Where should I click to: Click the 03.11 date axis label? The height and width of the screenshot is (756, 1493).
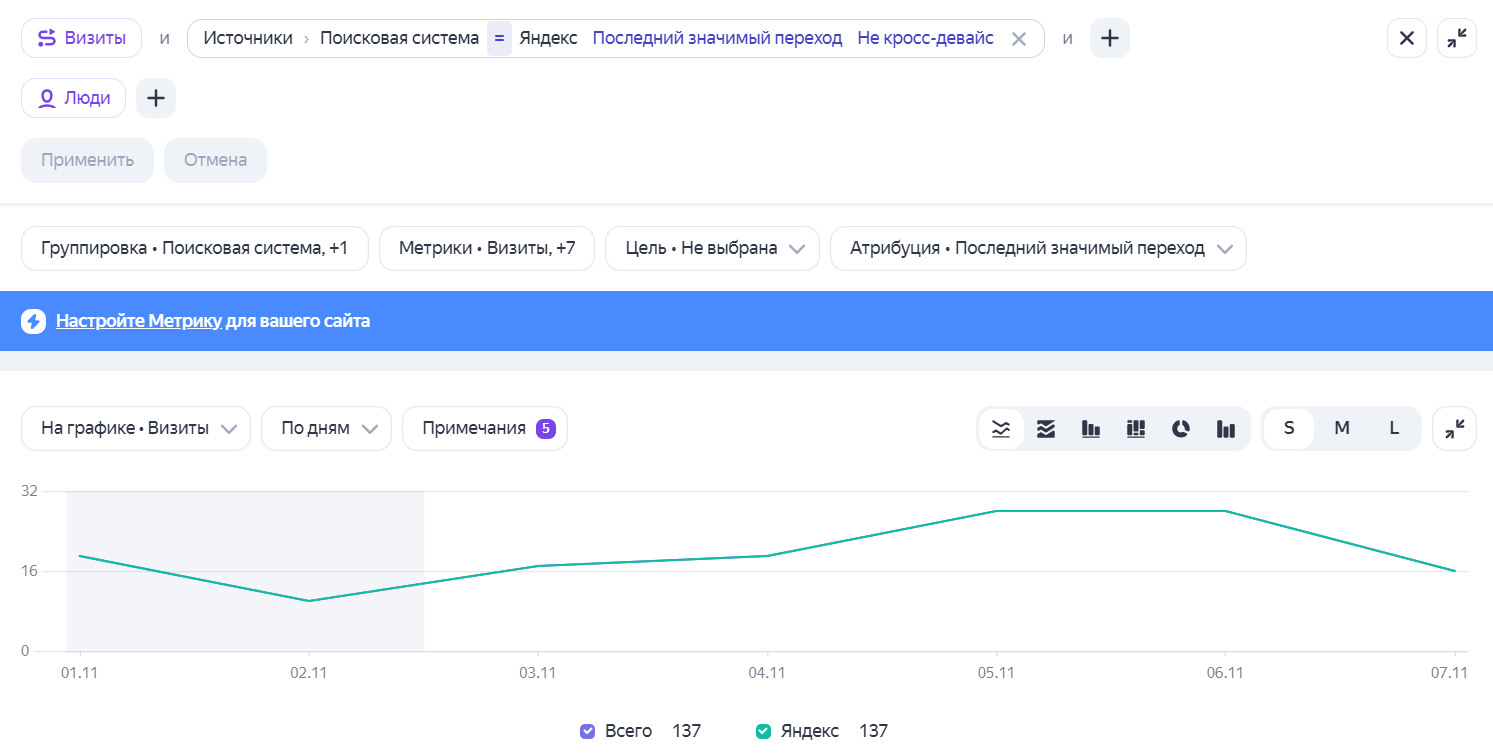coord(537,673)
